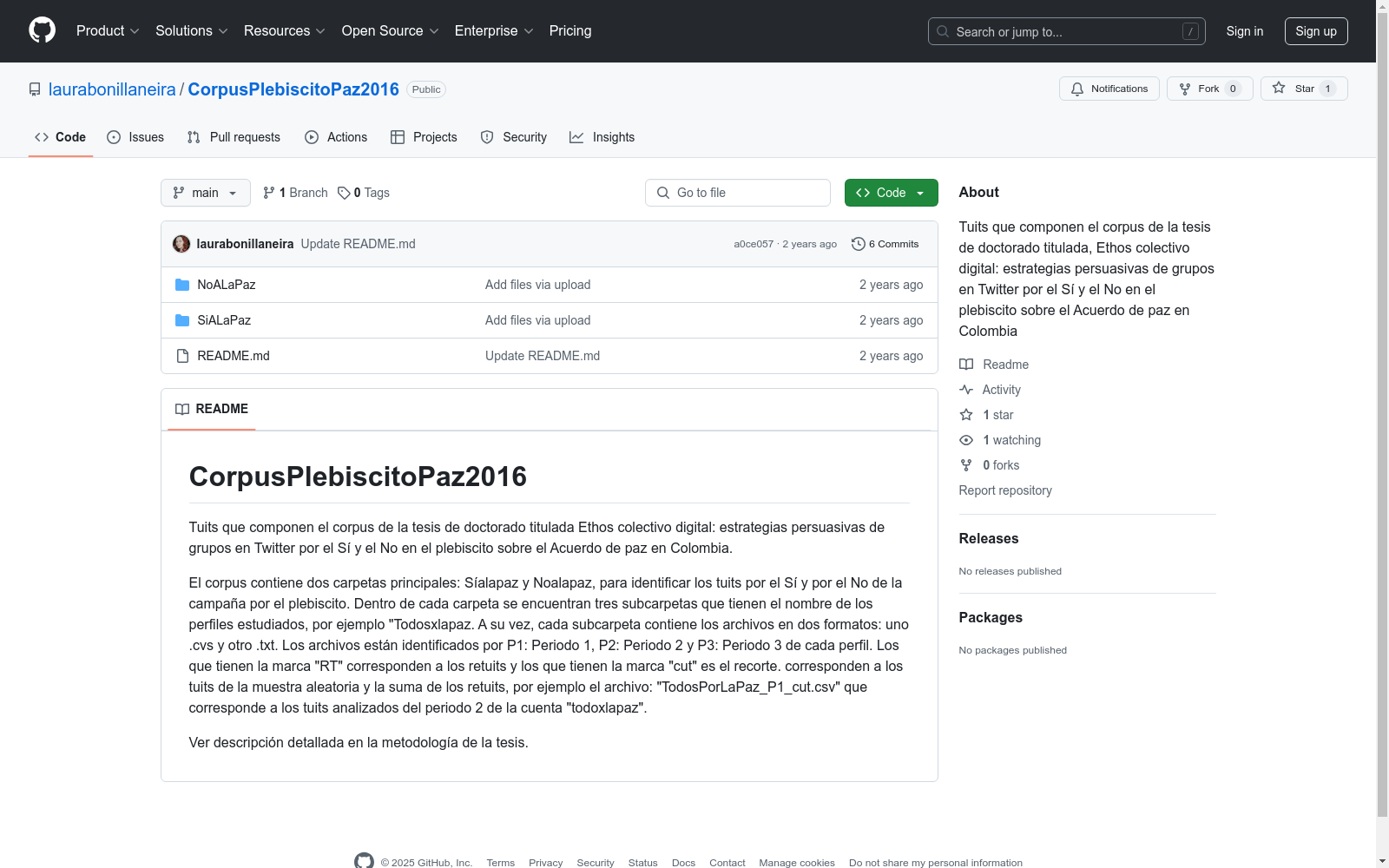
Task: Click the GitHub logo in the header
Action: click(42, 30)
